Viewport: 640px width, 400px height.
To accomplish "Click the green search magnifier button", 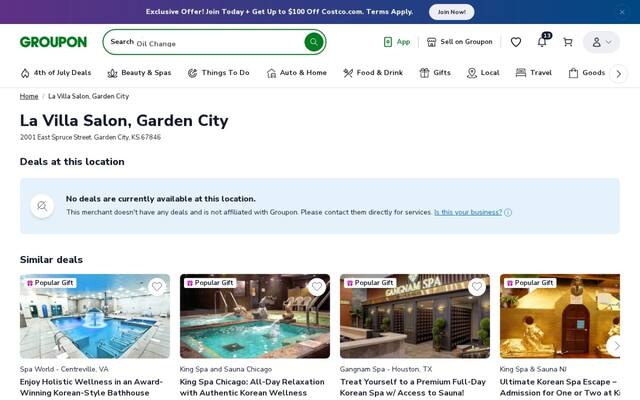I will [x=313, y=42].
